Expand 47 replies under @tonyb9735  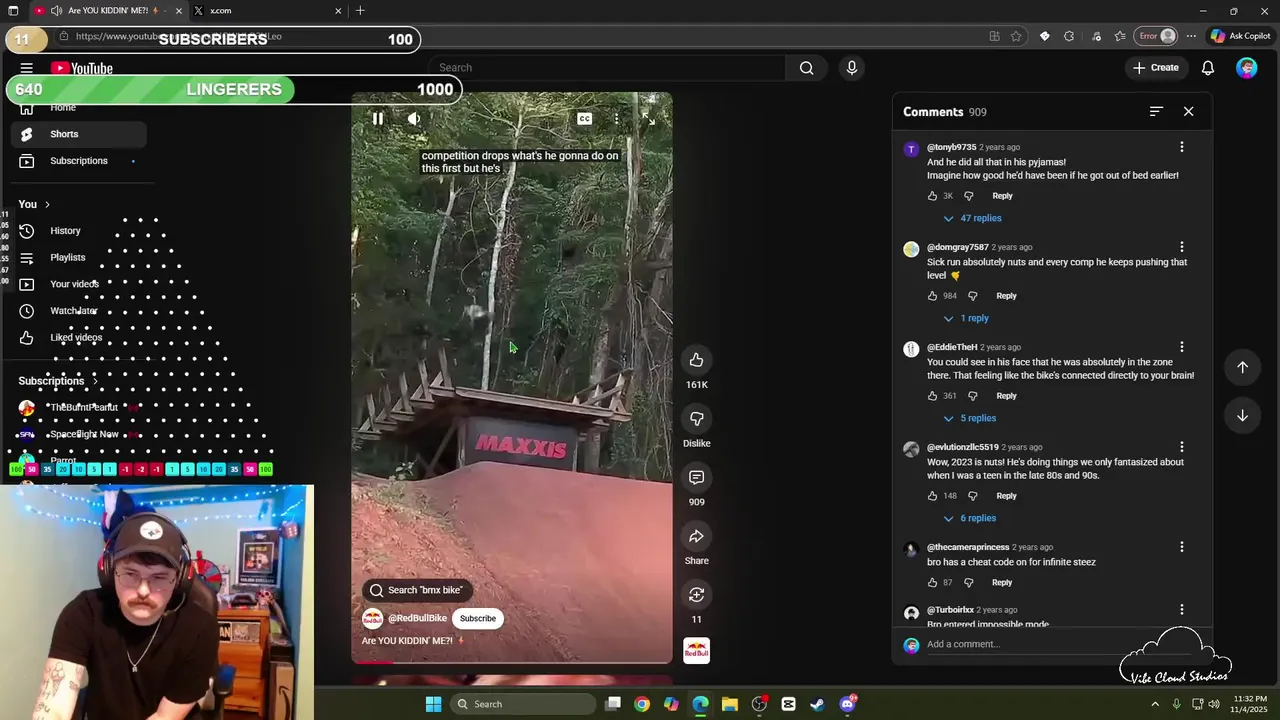(972, 218)
